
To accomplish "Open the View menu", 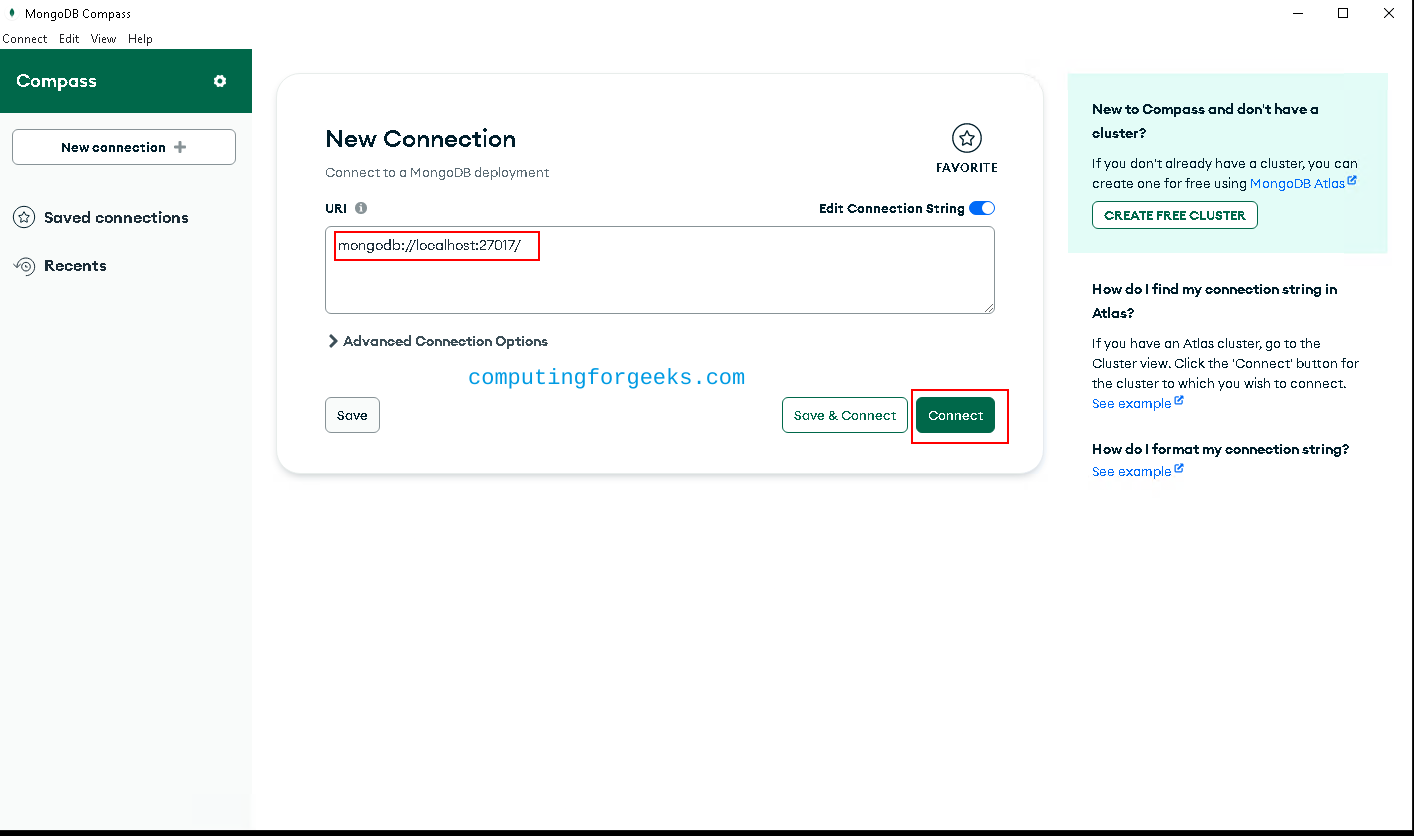I will click(103, 39).
